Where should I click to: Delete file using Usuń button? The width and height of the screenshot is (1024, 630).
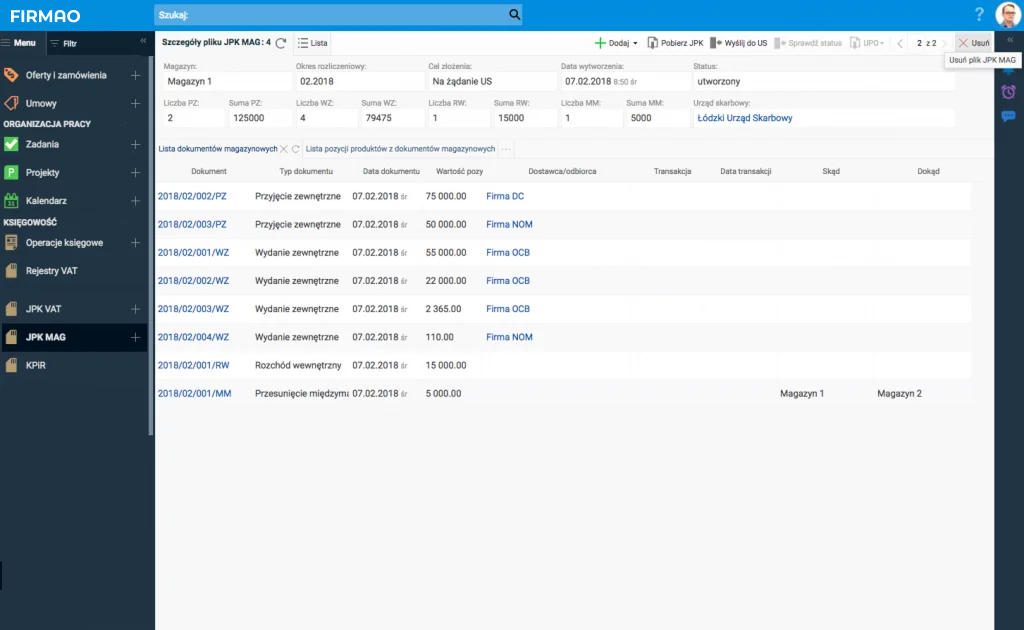973,43
